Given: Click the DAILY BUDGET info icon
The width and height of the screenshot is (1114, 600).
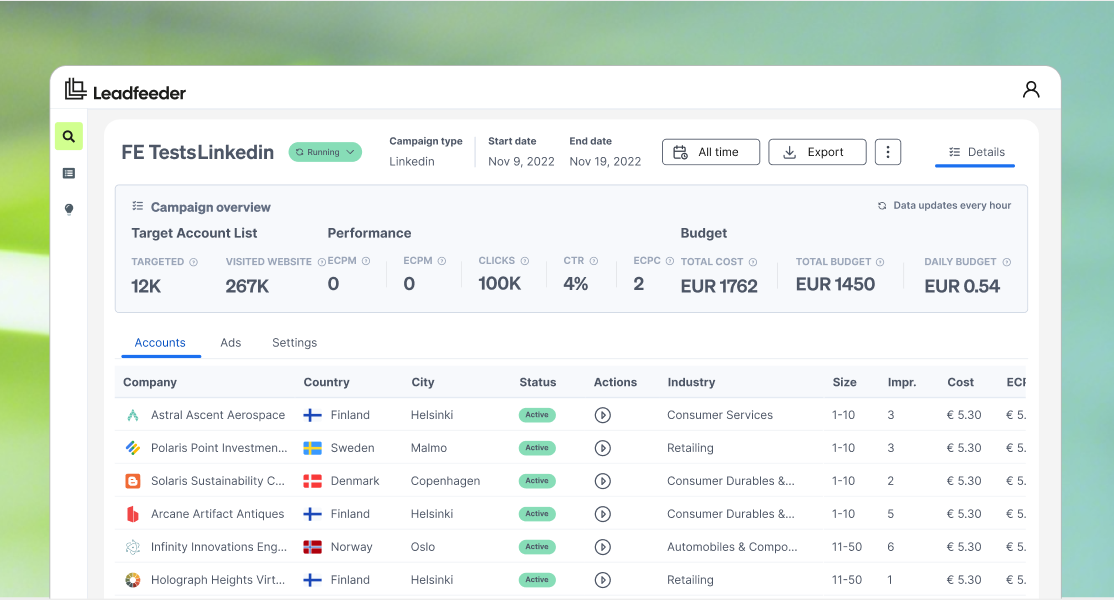Looking at the screenshot, I should point(1007,262).
